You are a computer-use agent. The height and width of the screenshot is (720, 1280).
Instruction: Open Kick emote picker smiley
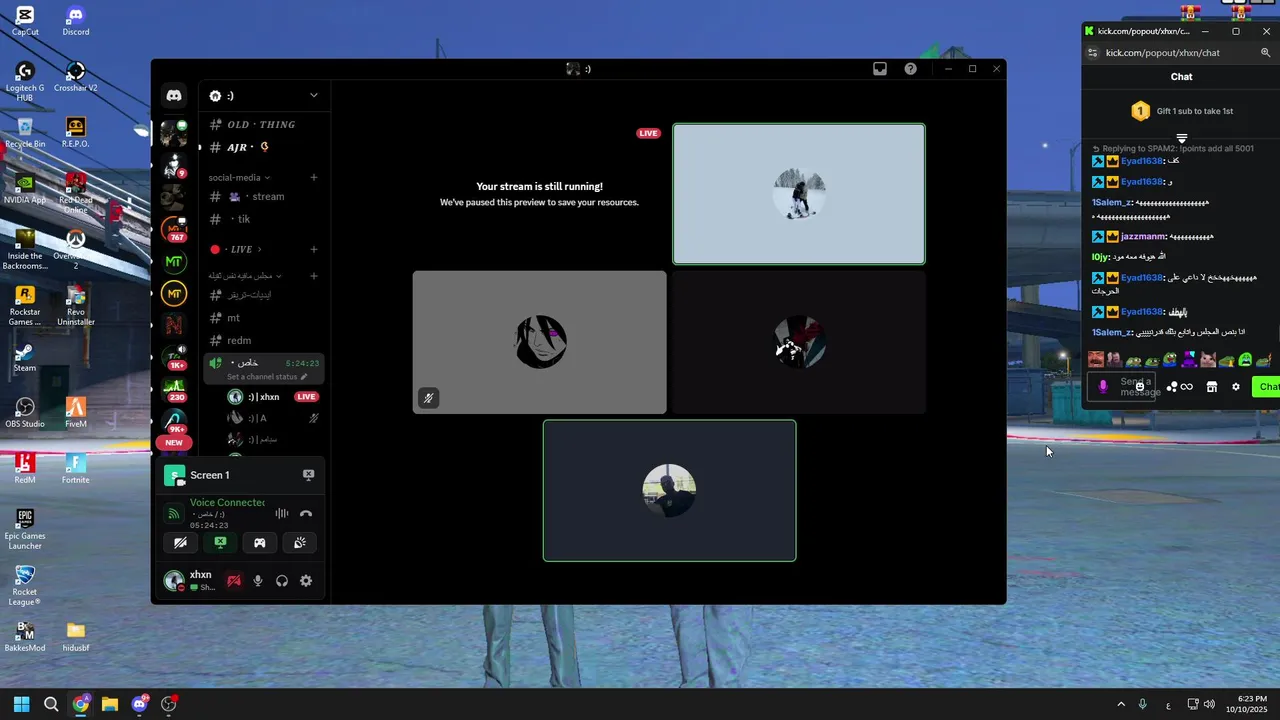tap(1140, 386)
